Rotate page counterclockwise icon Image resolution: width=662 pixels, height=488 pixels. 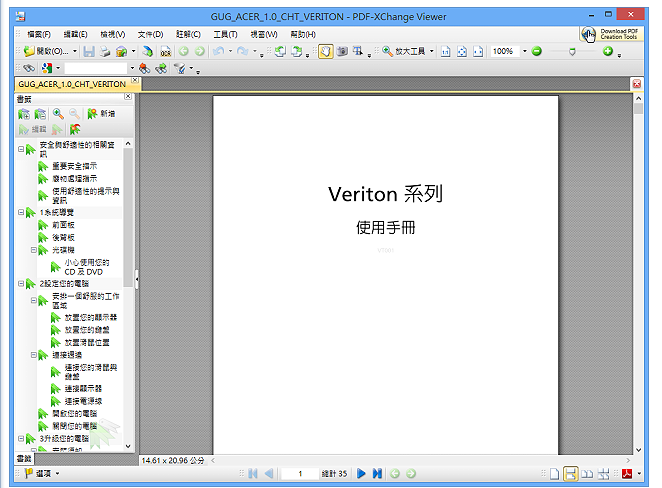click(280, 52)
